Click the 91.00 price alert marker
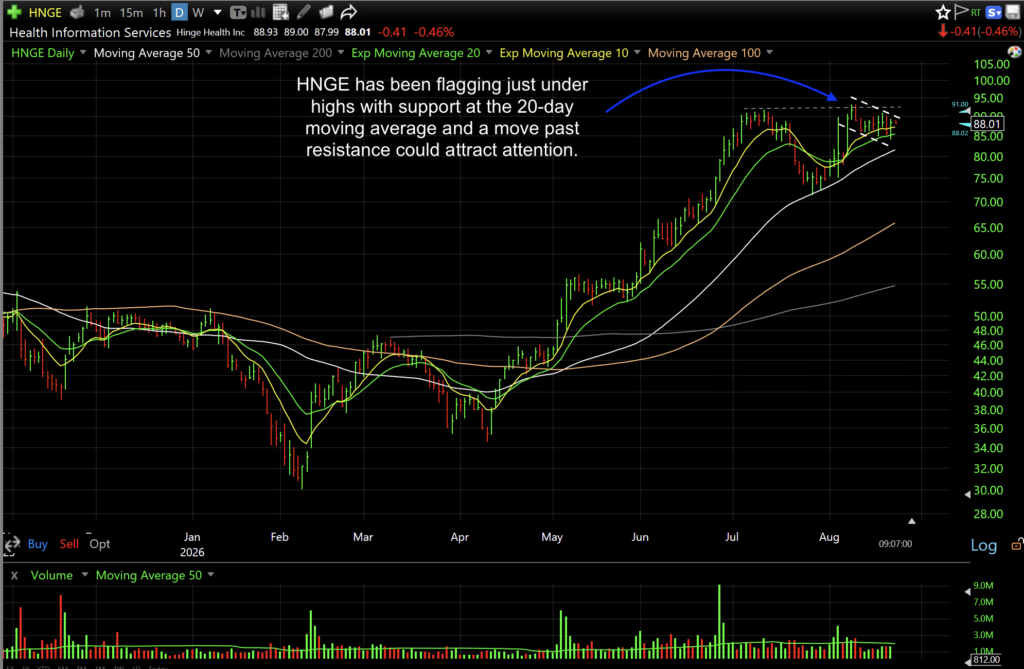Image resolution: width=1024 pixels, height=669 pixels. 960,105
